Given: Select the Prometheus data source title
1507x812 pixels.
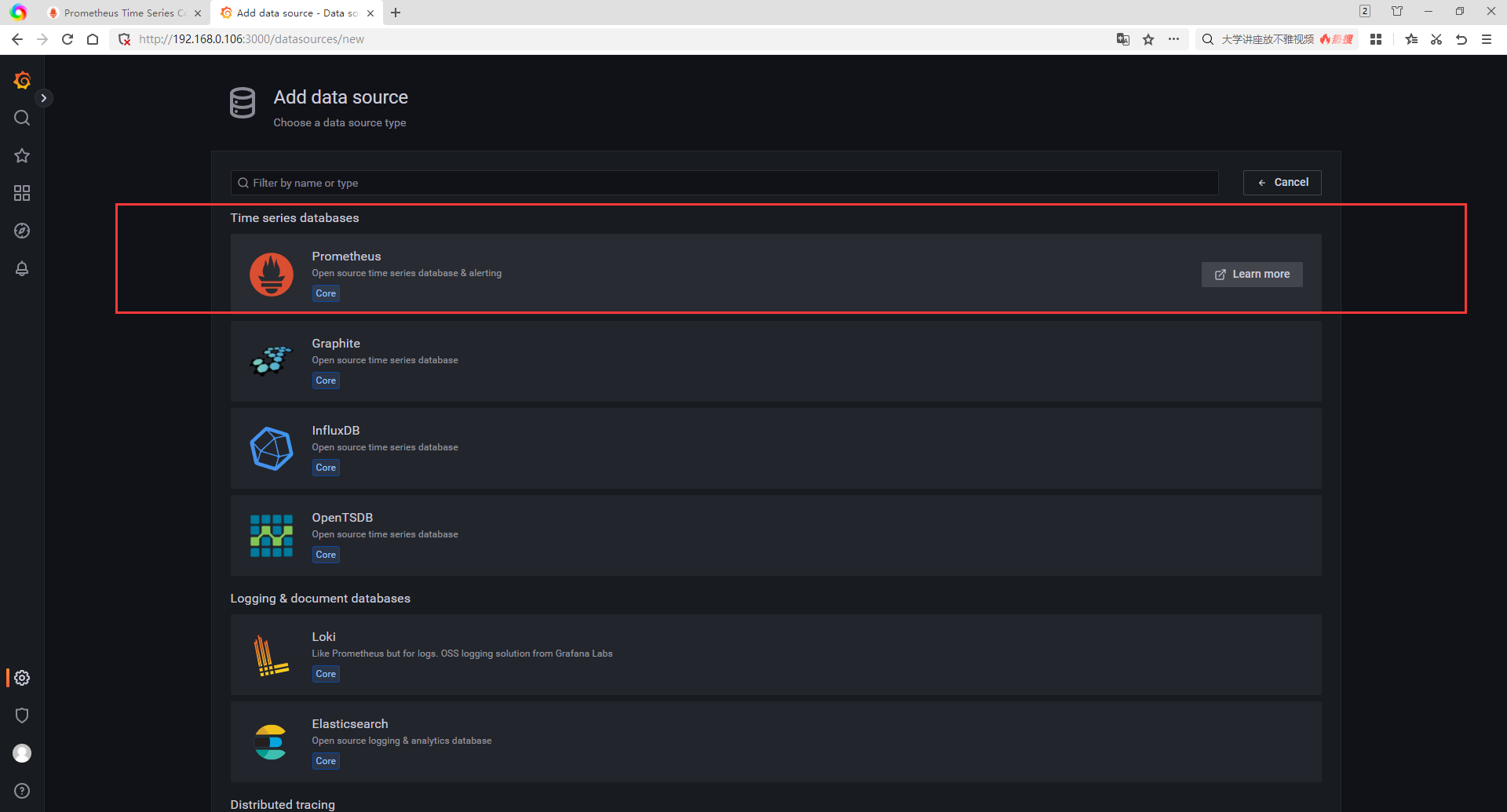Looking at the screenshot, I should [346, 257].
